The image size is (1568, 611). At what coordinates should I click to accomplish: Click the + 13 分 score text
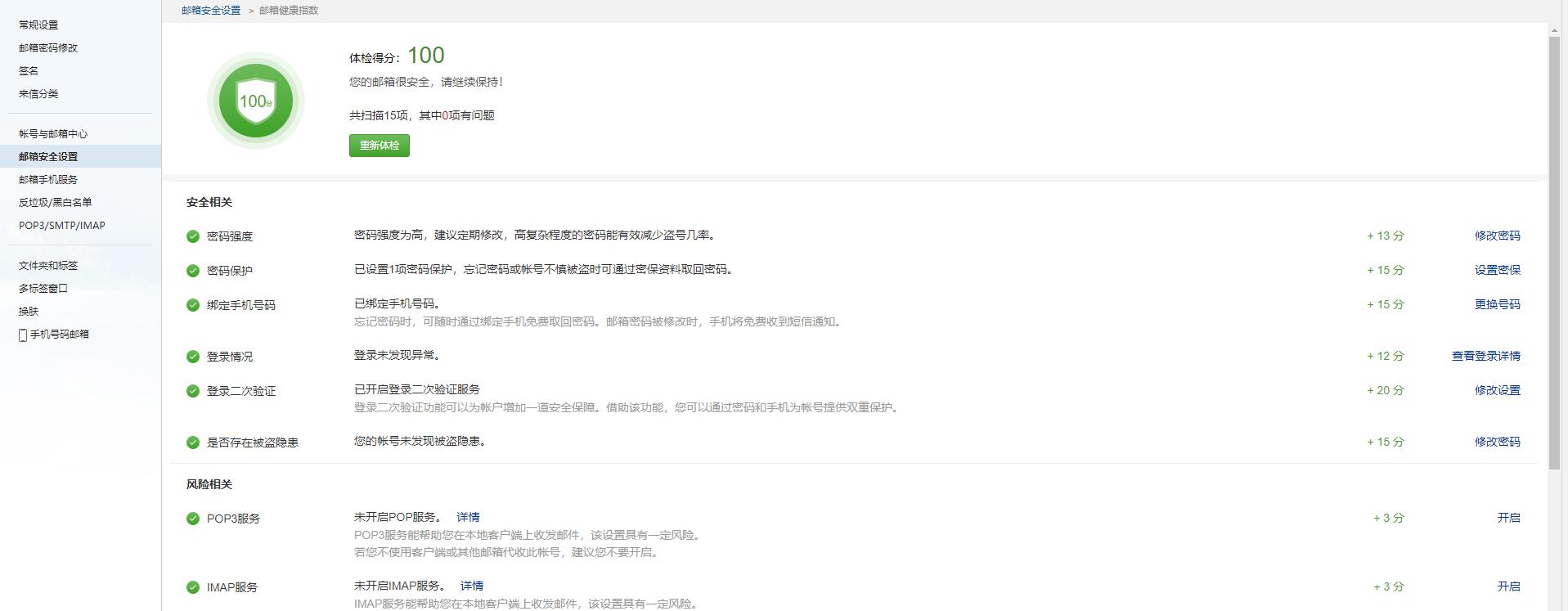click(x=1385, y=236)
